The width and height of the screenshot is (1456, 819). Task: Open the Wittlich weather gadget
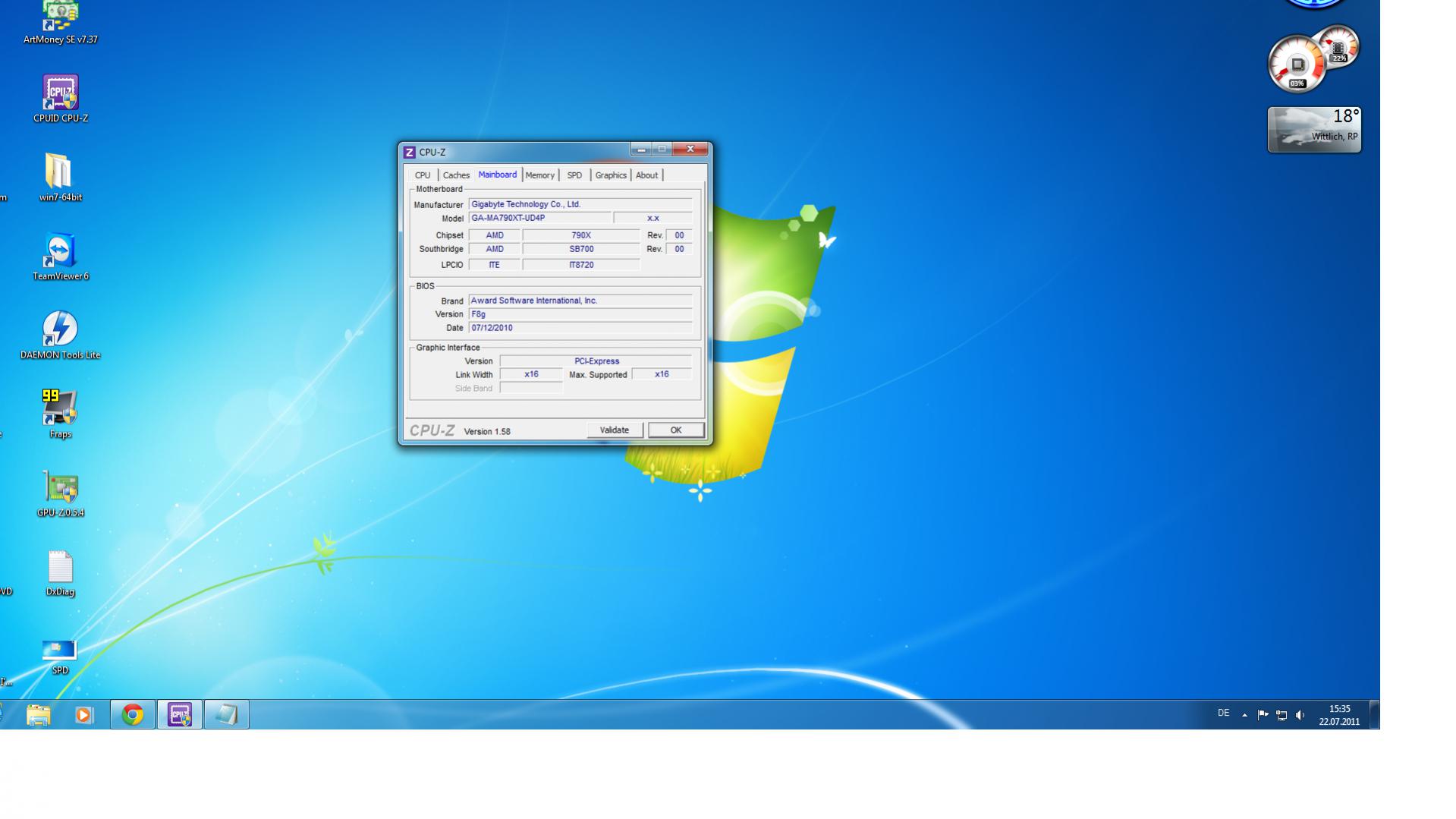tap(1314, 130)
